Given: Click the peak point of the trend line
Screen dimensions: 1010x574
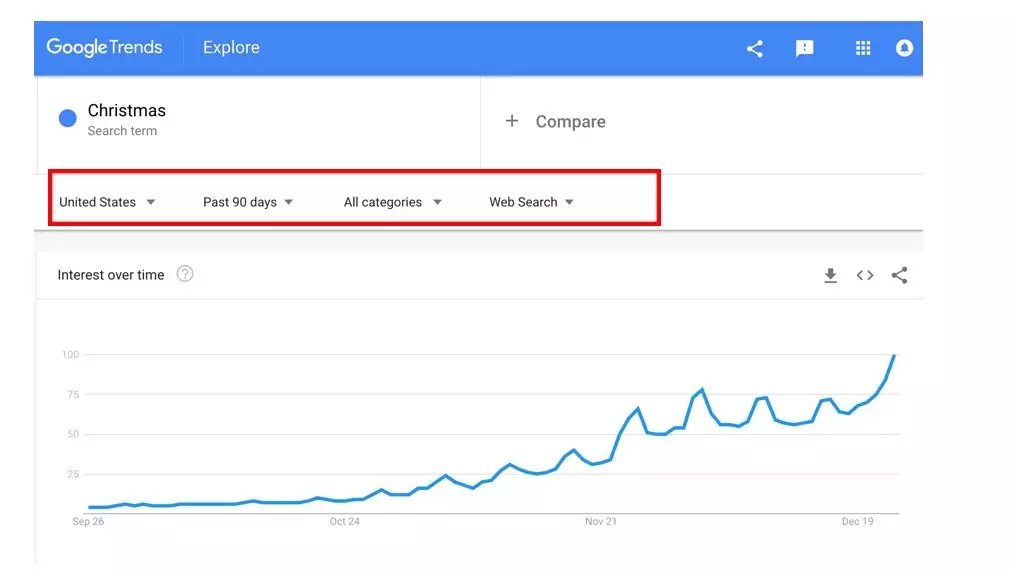Looking at the screenshot, I should pyautogui.click(x=894, y=356).
